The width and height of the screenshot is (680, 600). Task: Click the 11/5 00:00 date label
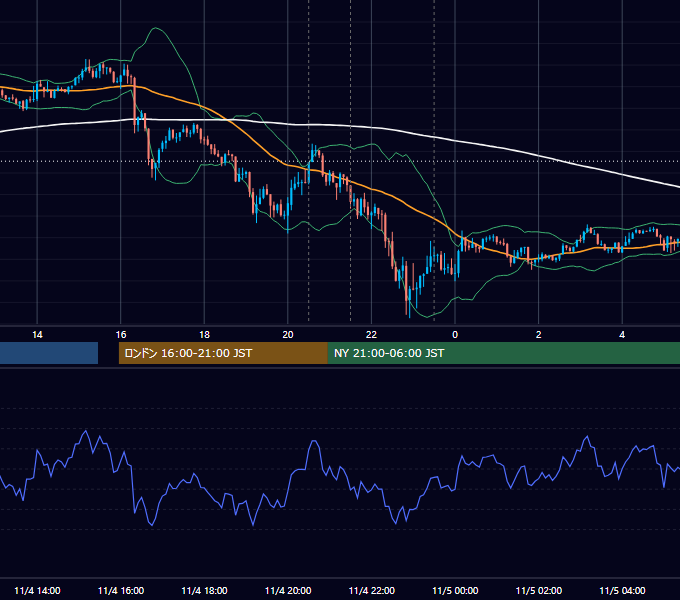455,590
